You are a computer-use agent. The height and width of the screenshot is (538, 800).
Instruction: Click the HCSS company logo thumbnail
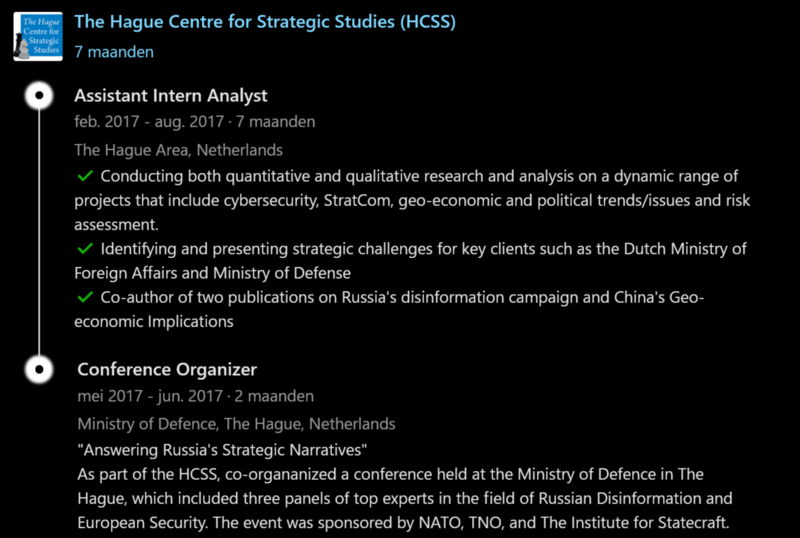38,36
